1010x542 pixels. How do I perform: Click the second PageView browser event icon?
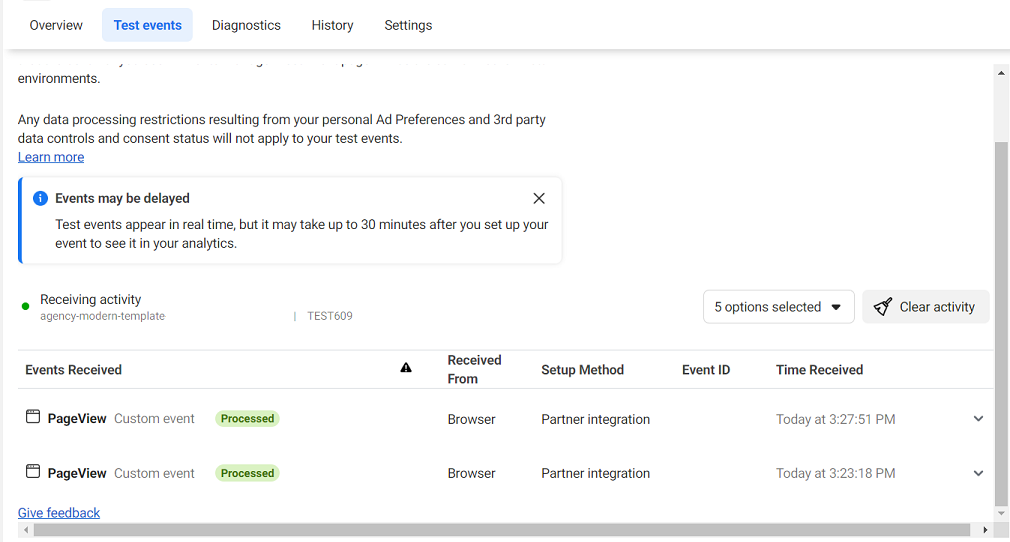click(33, 471)
